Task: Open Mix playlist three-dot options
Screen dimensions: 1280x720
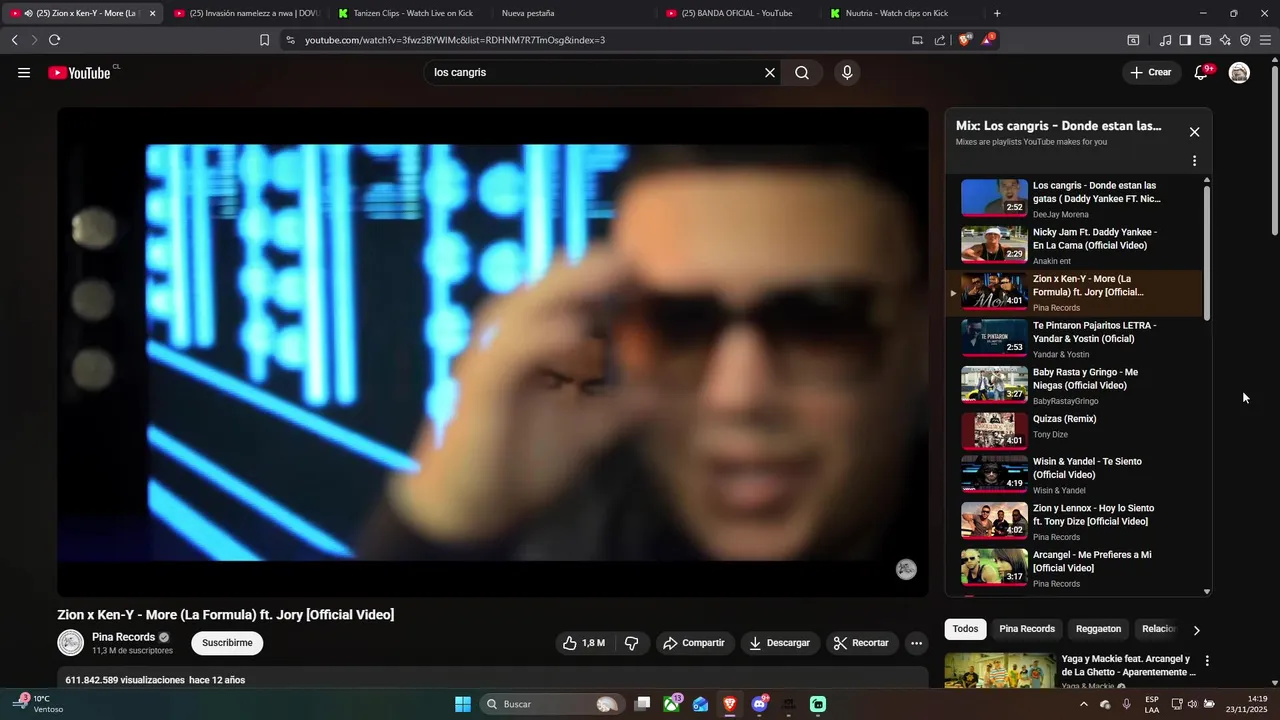Action: click(1194, 161)
